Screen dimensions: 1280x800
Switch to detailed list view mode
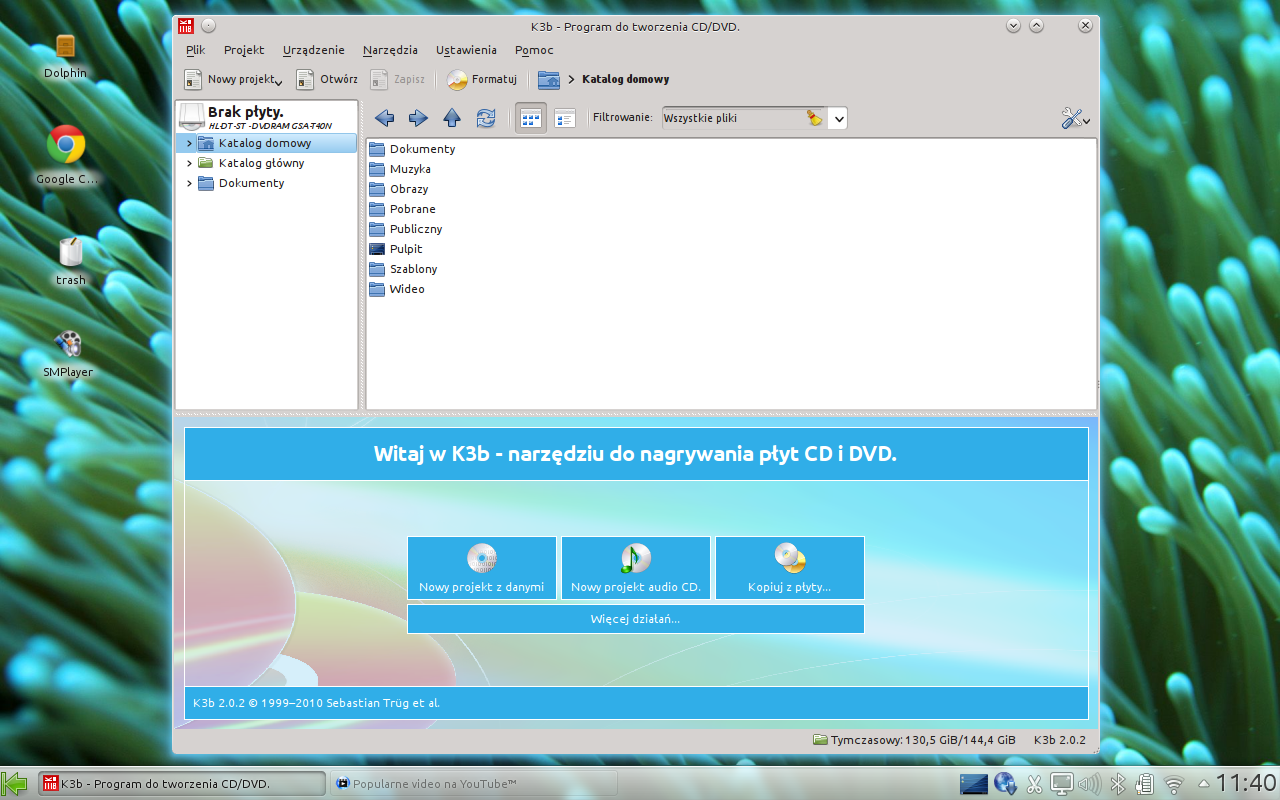[x=565, y=118]
